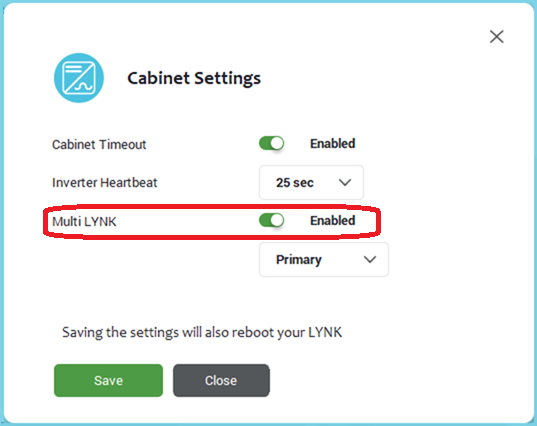Select the 25 sec heartbeat value

(x=295, y=183)
